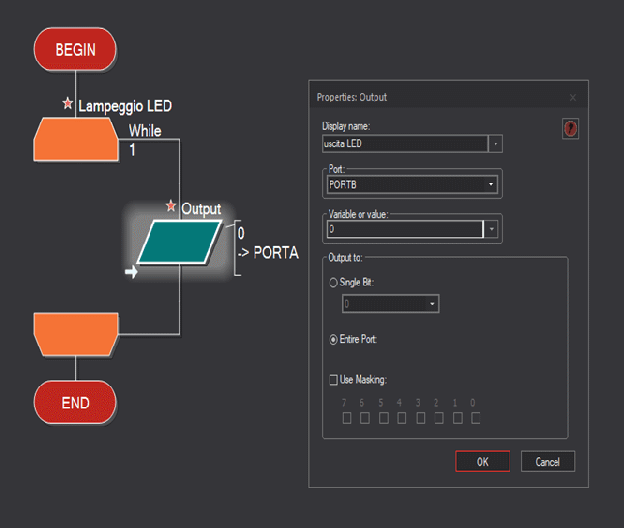The height and width of the screenshot is (528, 630).
Task: Click the Cancel button
Action: coord(548,461)
